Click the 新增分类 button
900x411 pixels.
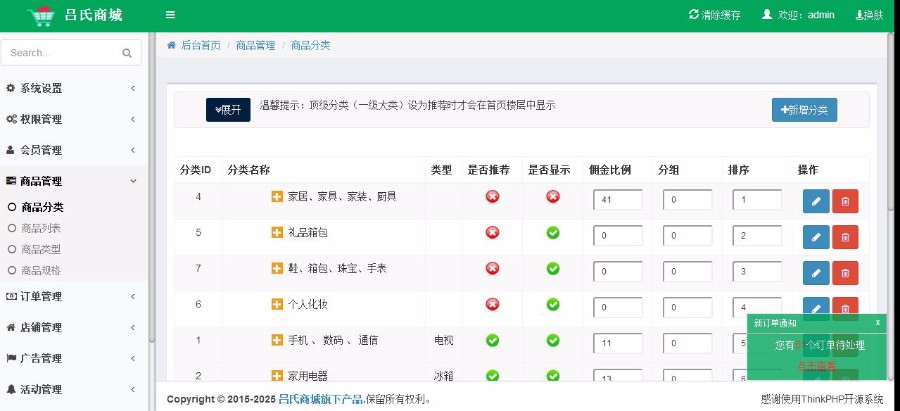pyautogui.click(x=804, y=110)
